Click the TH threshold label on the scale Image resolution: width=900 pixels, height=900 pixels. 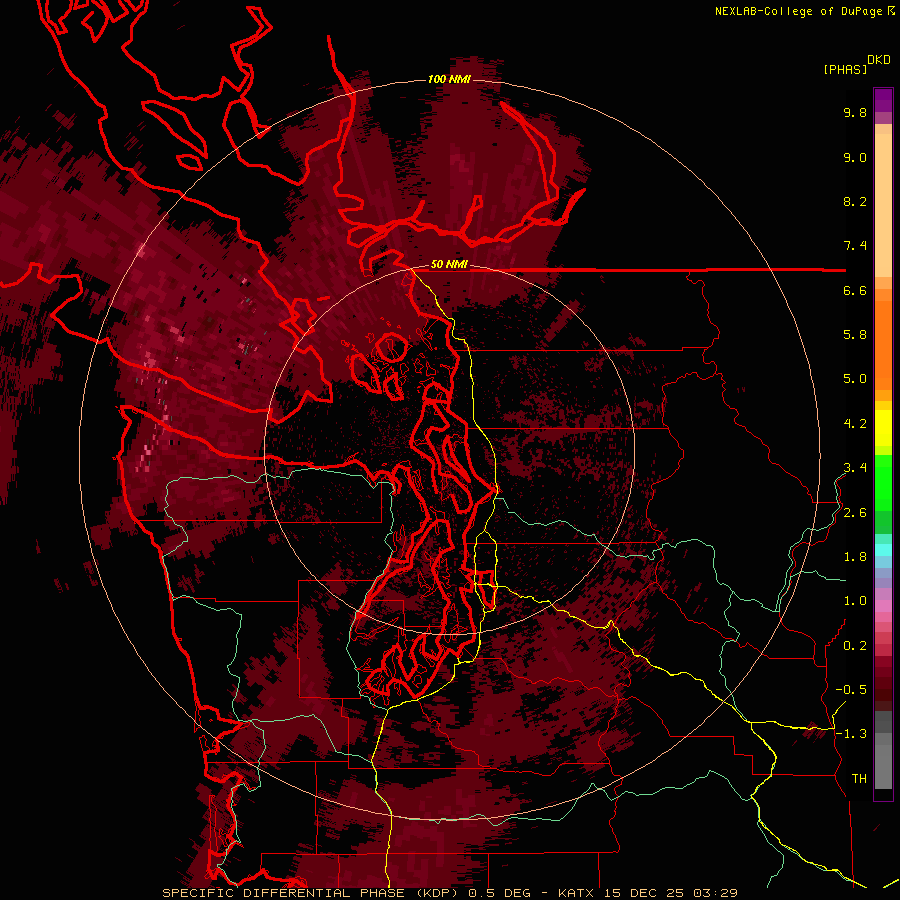[x=859, y=779]
